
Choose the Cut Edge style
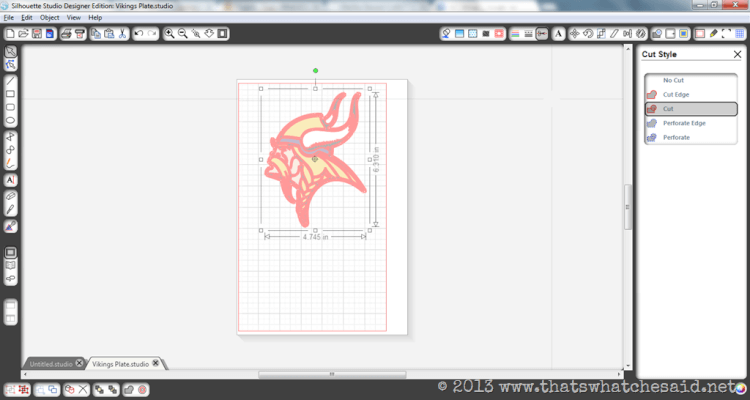tap(691, 95)
